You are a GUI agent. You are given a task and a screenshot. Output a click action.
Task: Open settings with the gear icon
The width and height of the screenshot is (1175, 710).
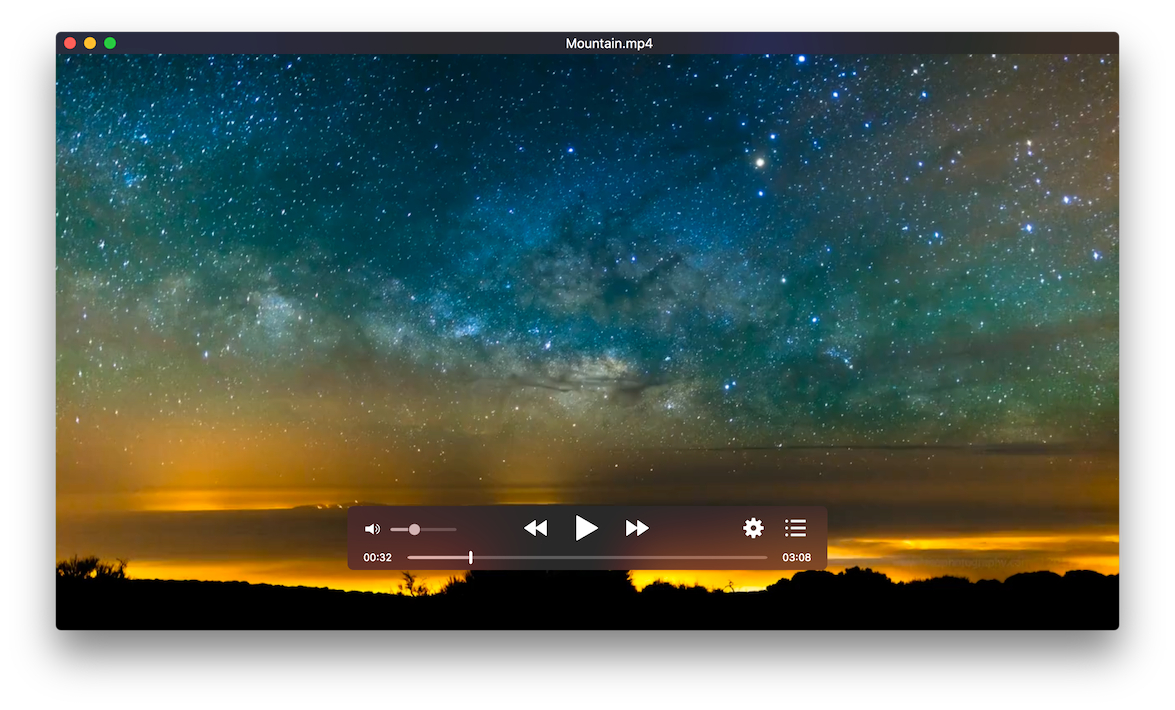coord(753,528)
